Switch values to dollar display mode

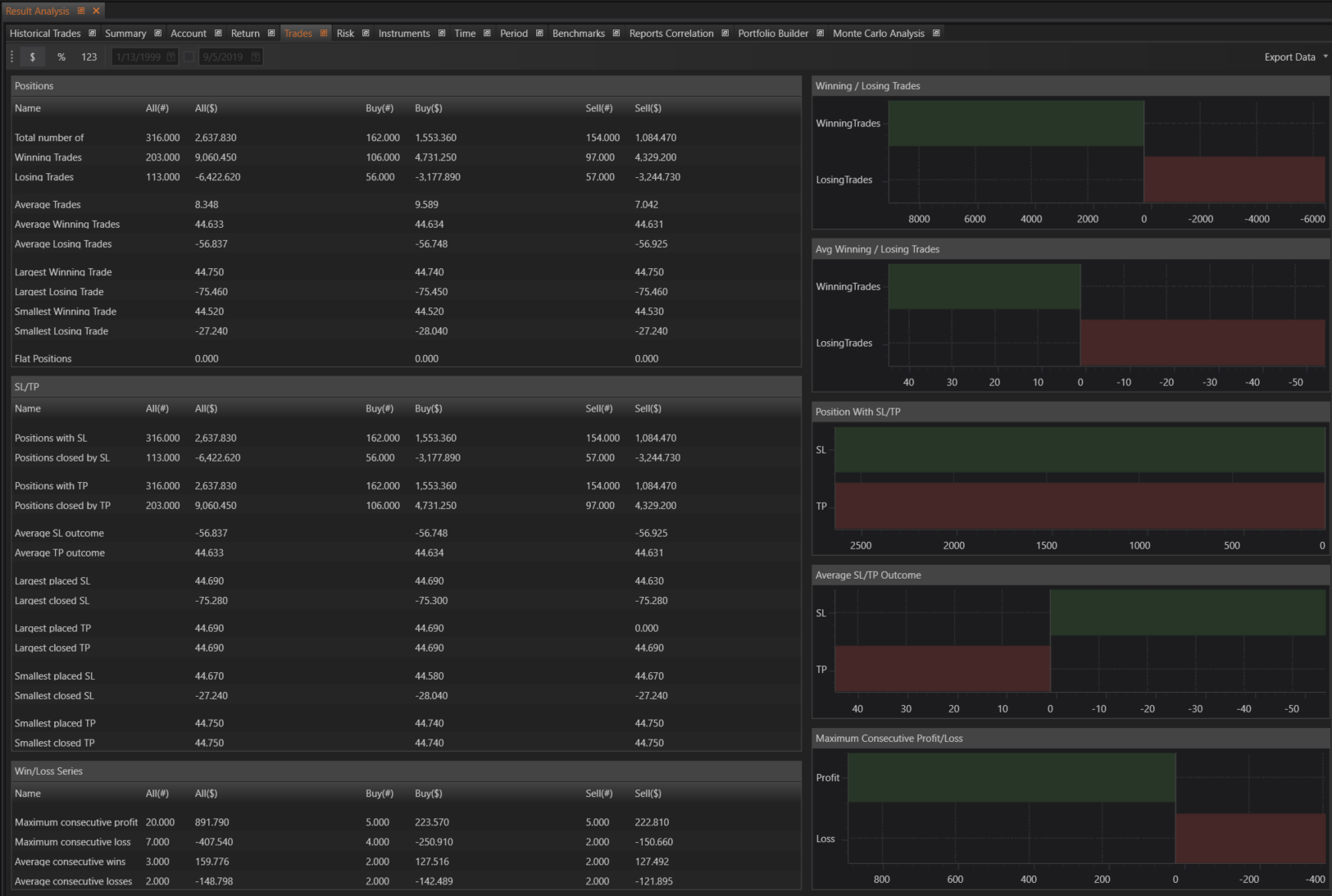pyautogui.click(x=33, y=57)
